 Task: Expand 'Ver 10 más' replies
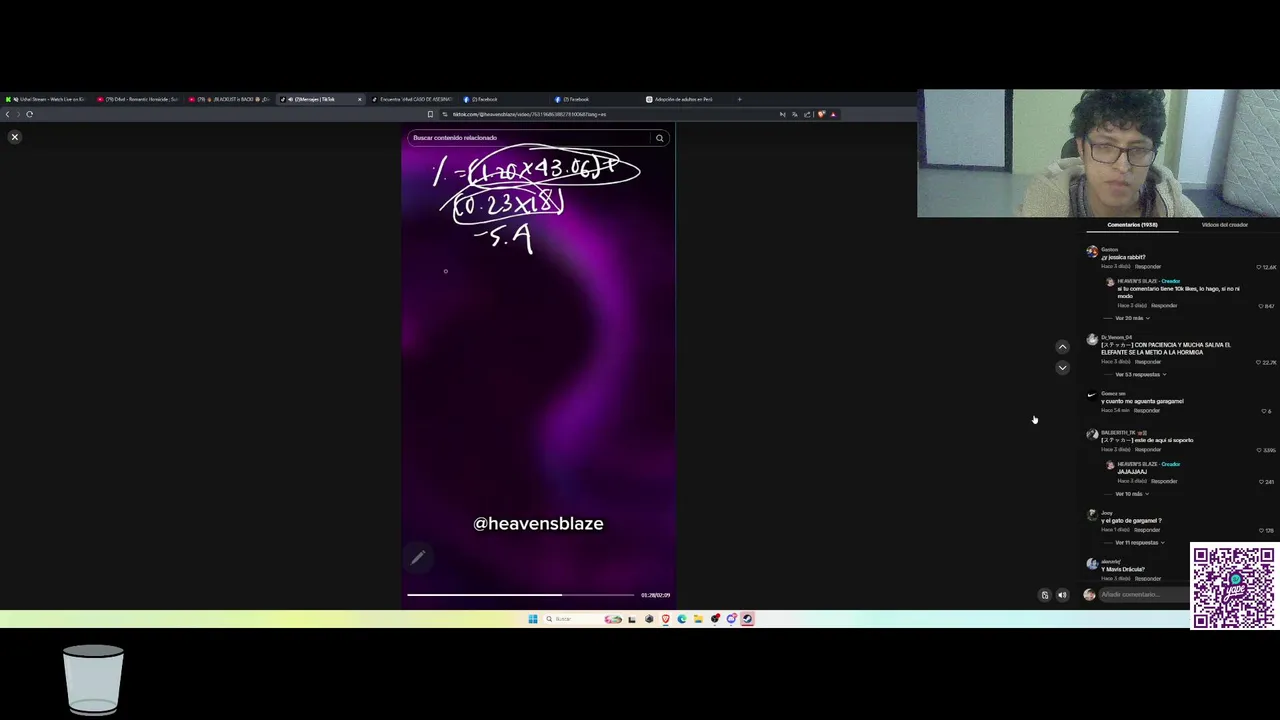[x=1132, y=494]
